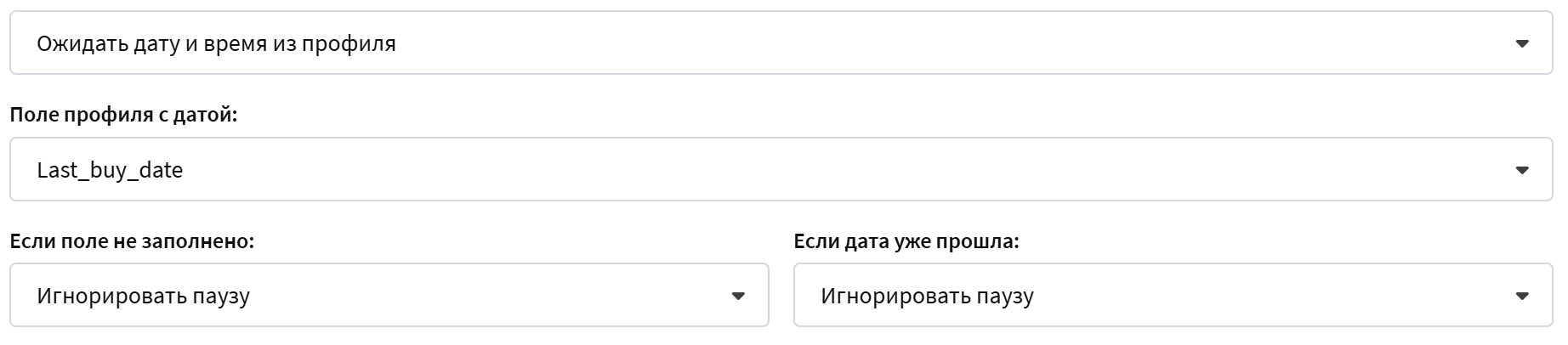Image resolution: width=1568 pixels, height=345 pixels.
Task: Click "Игнорировать паузу" under "Если дата уже прошла"
Action: click(927, 297)
